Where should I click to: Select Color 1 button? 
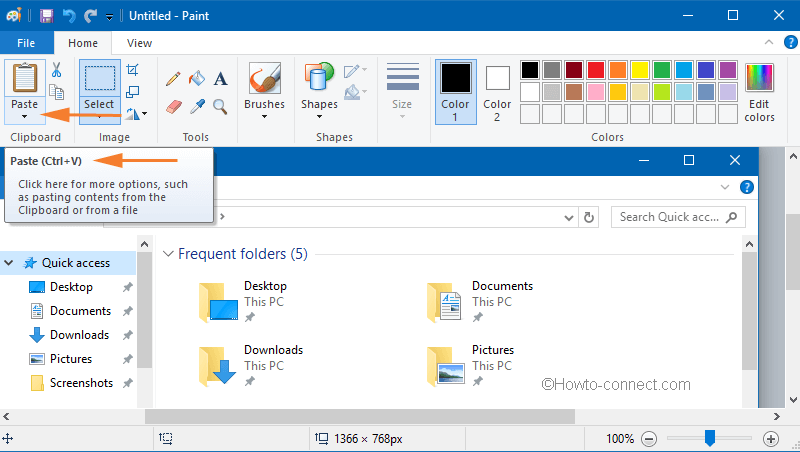click(456, 92)
